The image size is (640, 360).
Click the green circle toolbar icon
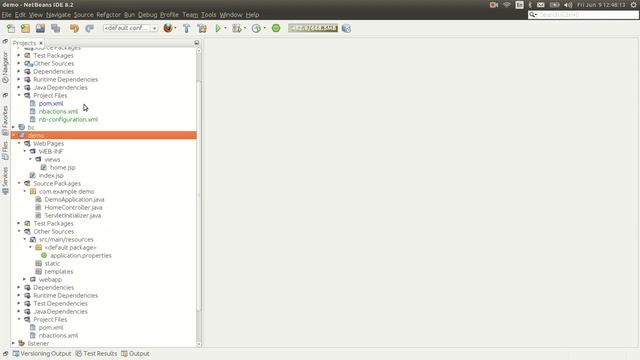(x=276, y=28)
